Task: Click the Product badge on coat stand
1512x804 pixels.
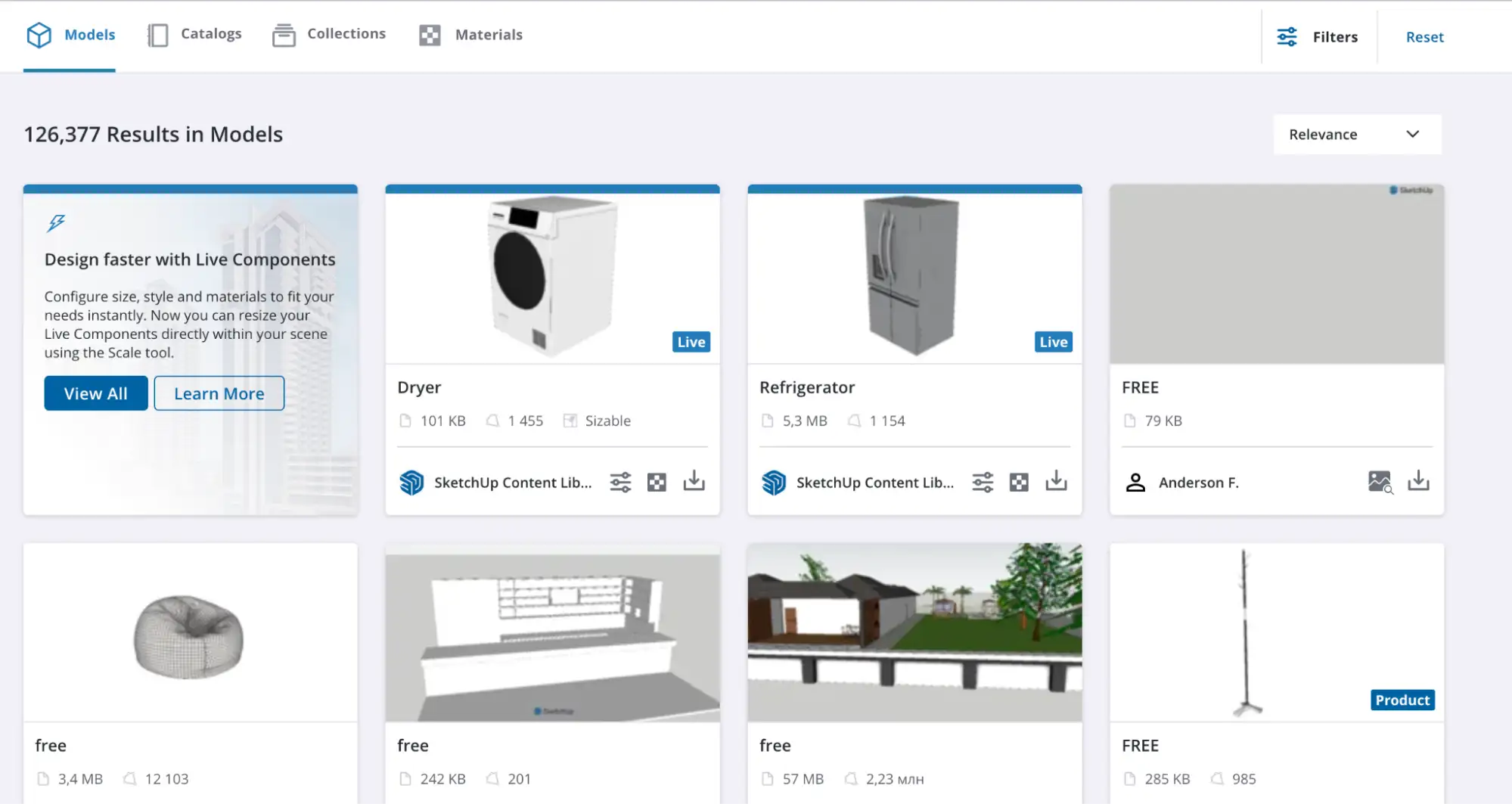Action: click(x=1402, y=700)
